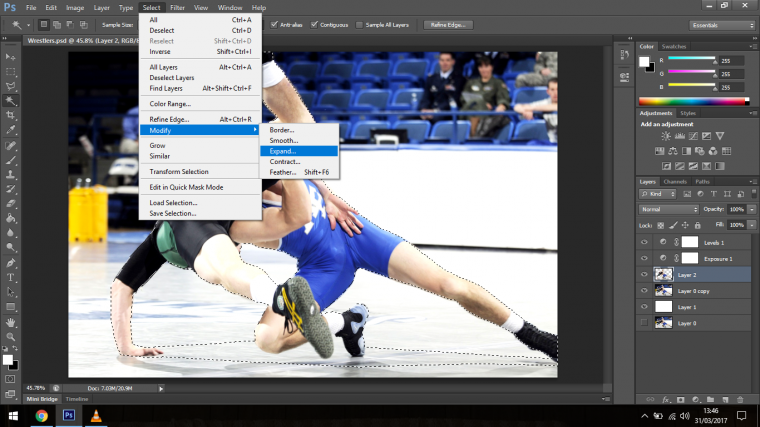The image size is (760, 427).
Task: Click the Refine Edge... button
Action: point(448,25)
